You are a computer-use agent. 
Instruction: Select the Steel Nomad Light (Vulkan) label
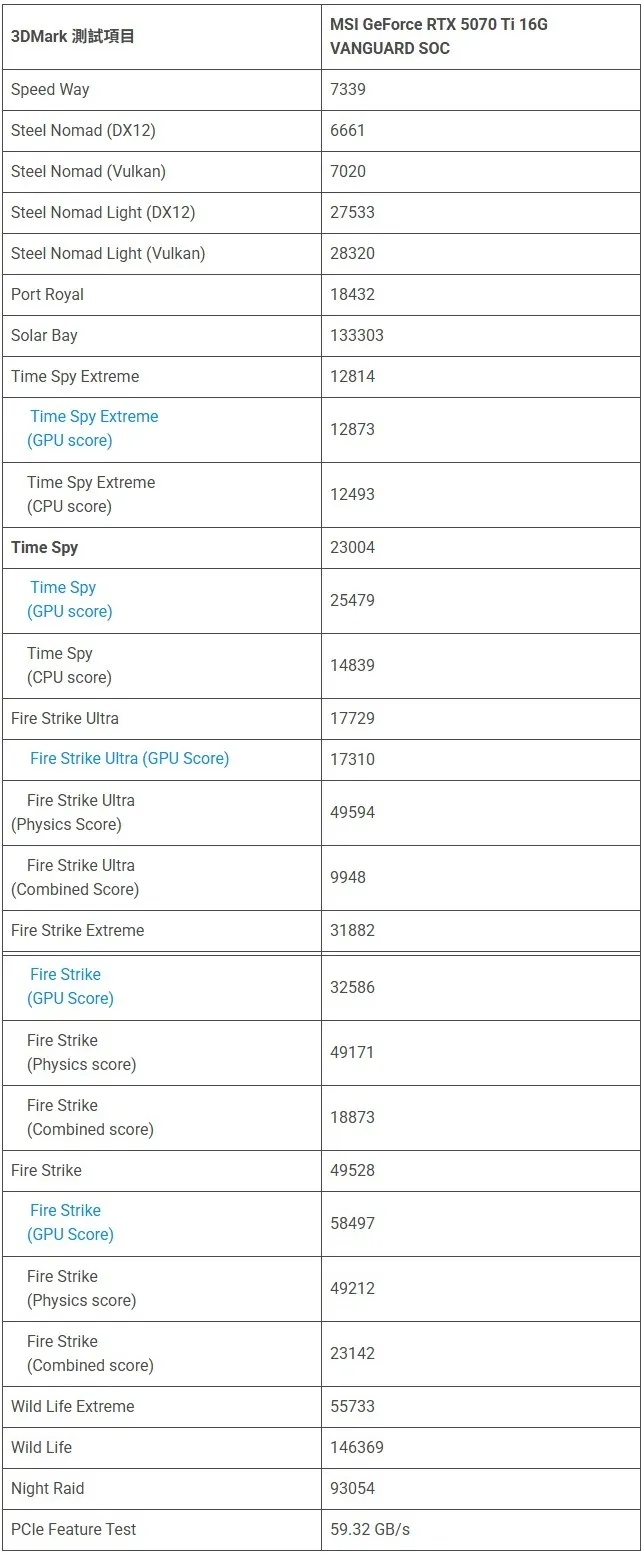108,254
